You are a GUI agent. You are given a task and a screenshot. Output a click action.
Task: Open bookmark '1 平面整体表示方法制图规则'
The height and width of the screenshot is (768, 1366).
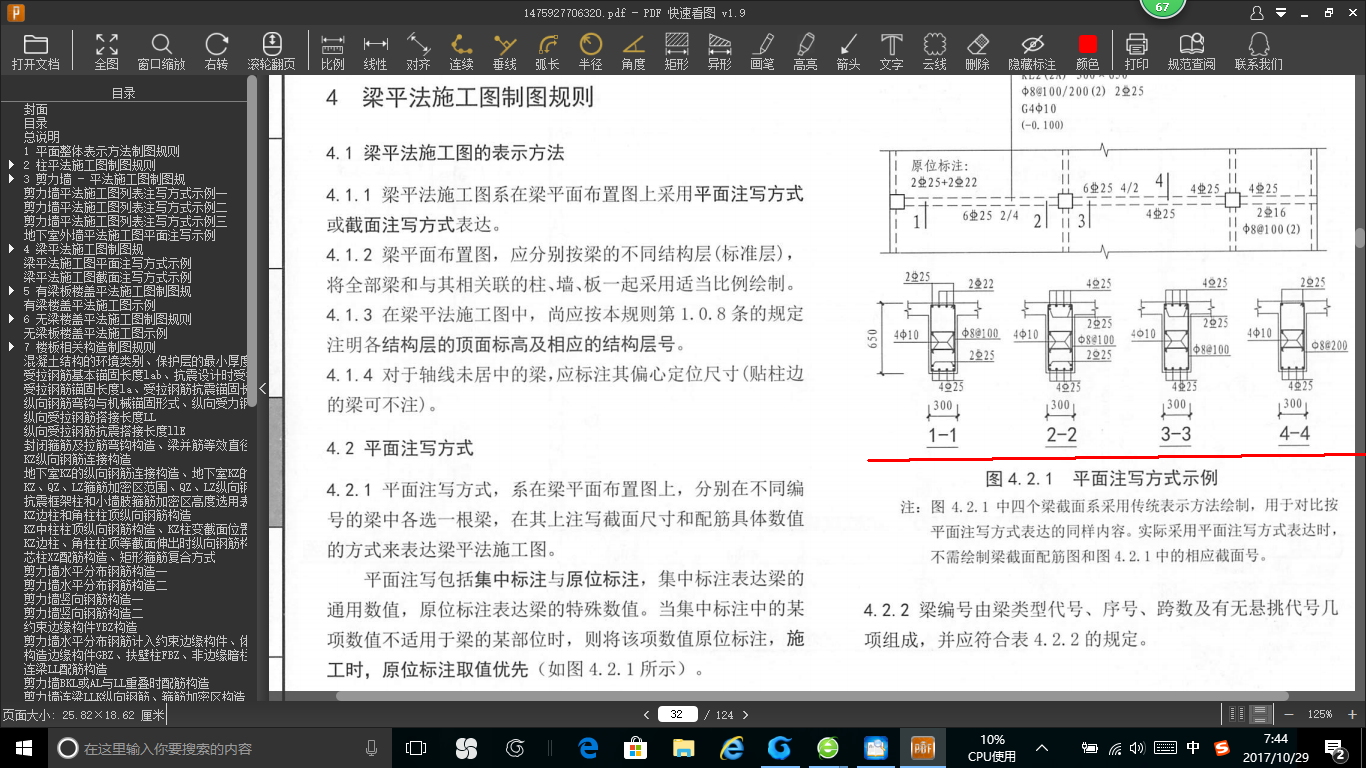pyautogui.click(x=102, y=151)
